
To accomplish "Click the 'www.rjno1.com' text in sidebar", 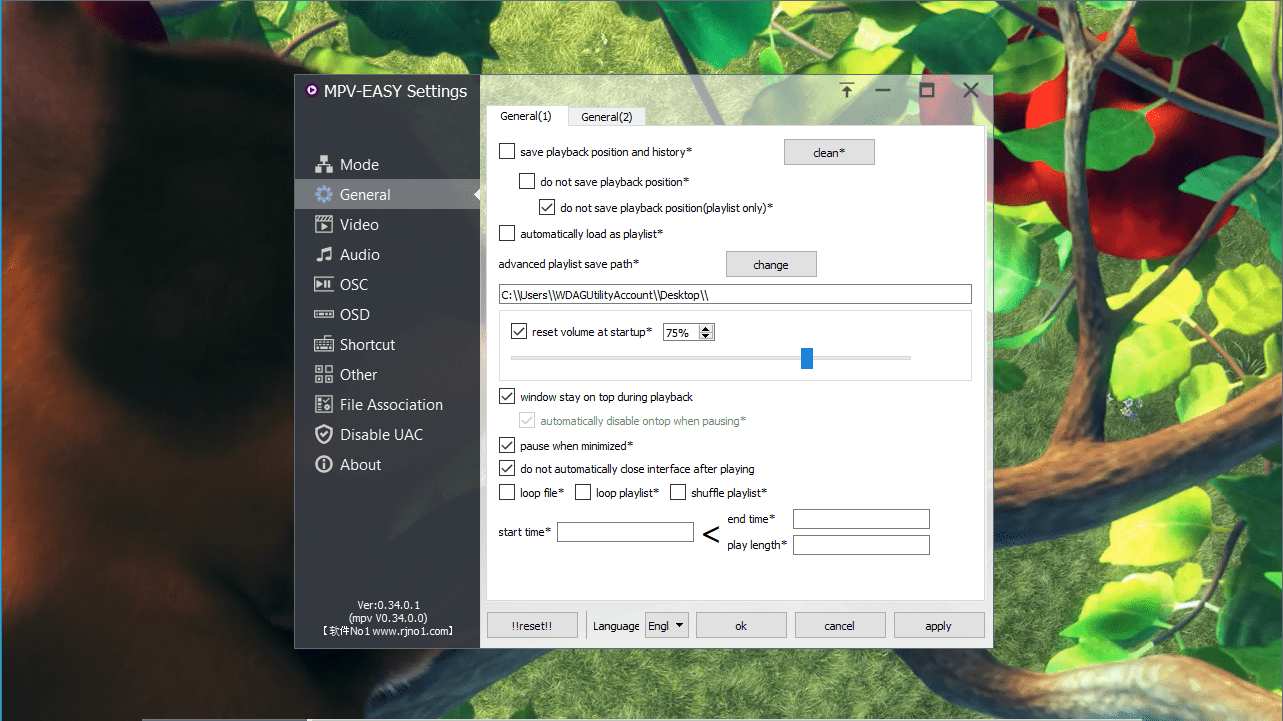I will (x=412, y=631).
